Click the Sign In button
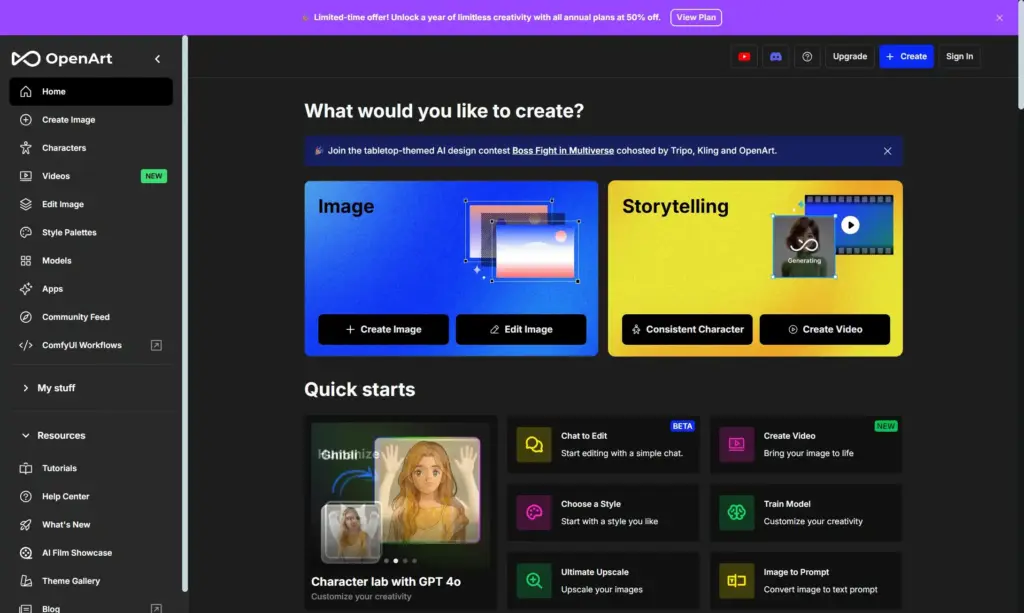Screen dimensions: 1024x613 click(x=959, y=57)
